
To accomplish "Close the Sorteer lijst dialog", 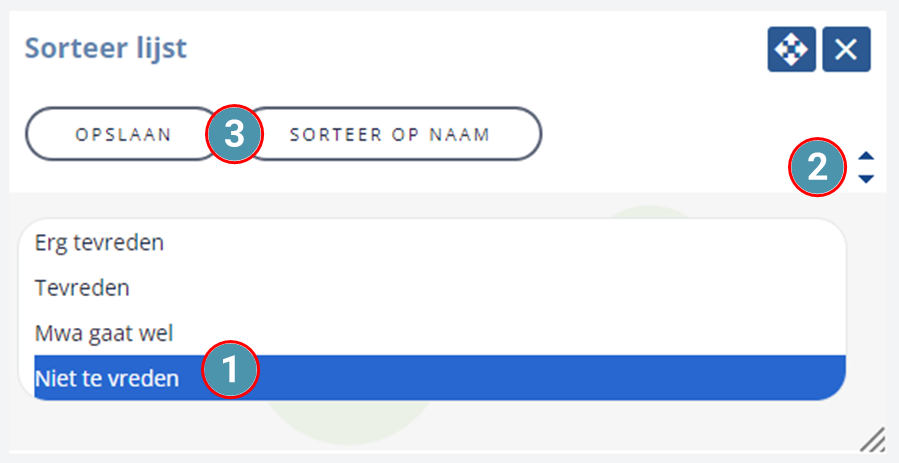I will click(x=846, y=49).
